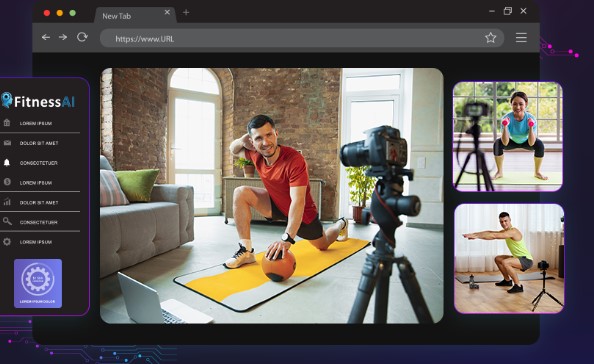Open the DOLOR SIT AMET item beside the chart icon
The image size is (594, 364).
[x=39, y=203]
